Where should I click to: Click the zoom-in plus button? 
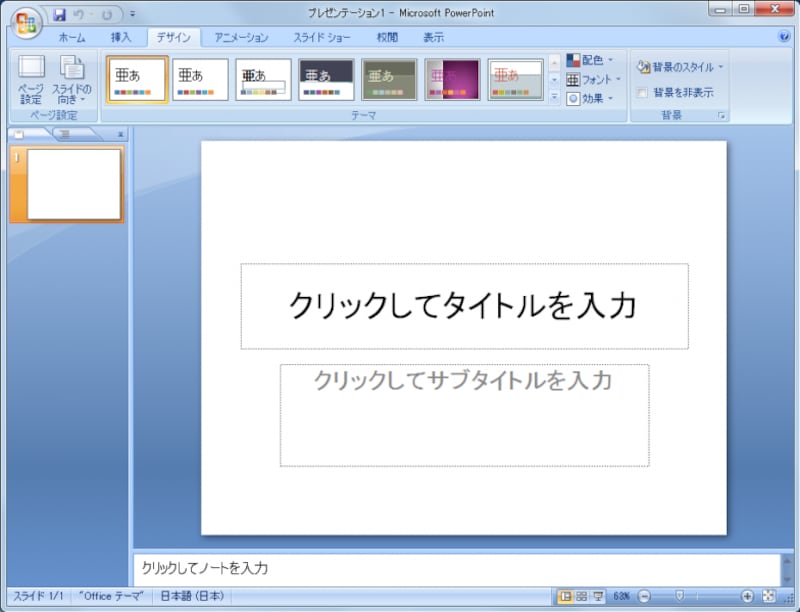coord(747,596)
